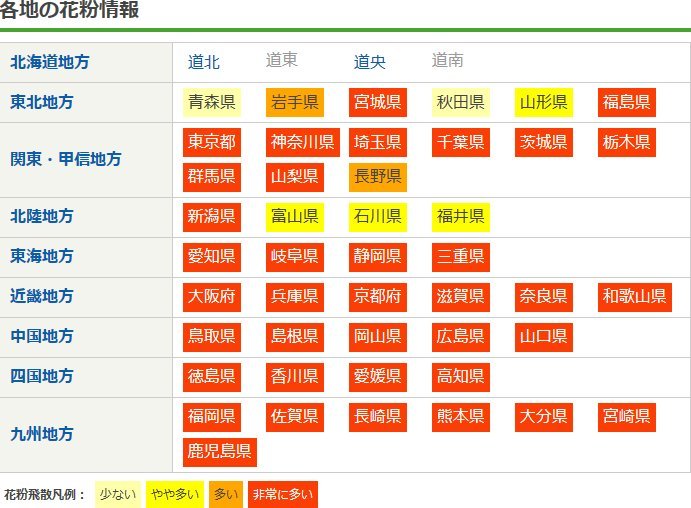Select 秋田県 in Tohoku region
The height and width of the screenshot is (508, 691).
[x=461, y=102]
